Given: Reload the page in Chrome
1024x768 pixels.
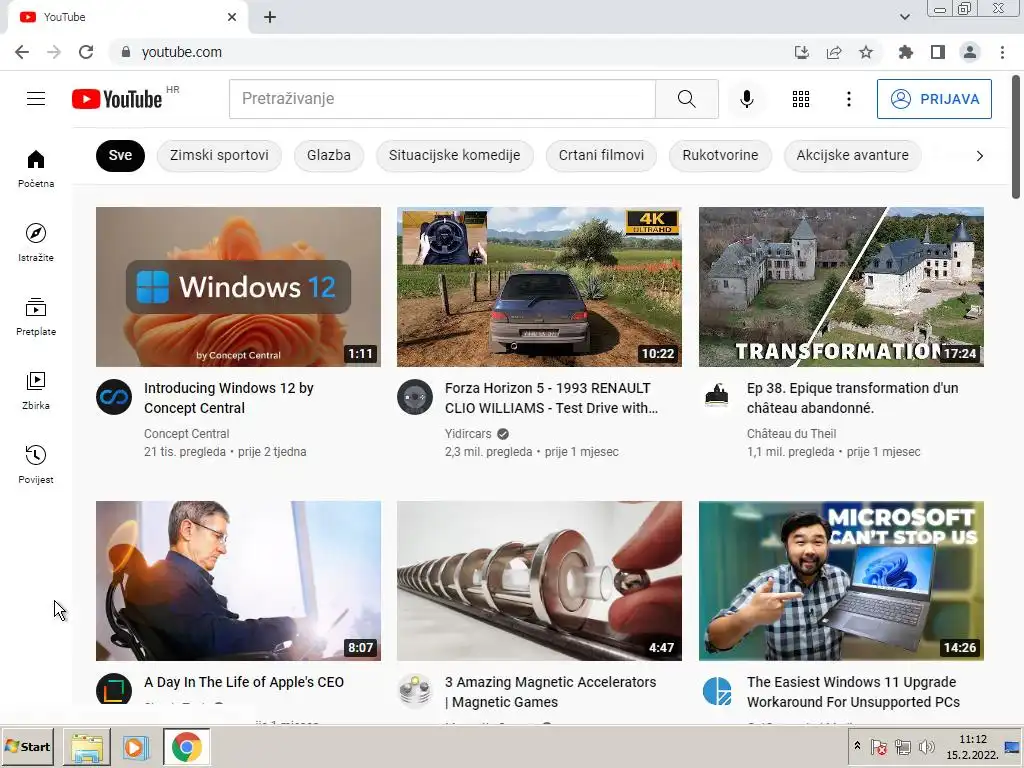Looking at the screenshot, I should coord(86,52).
